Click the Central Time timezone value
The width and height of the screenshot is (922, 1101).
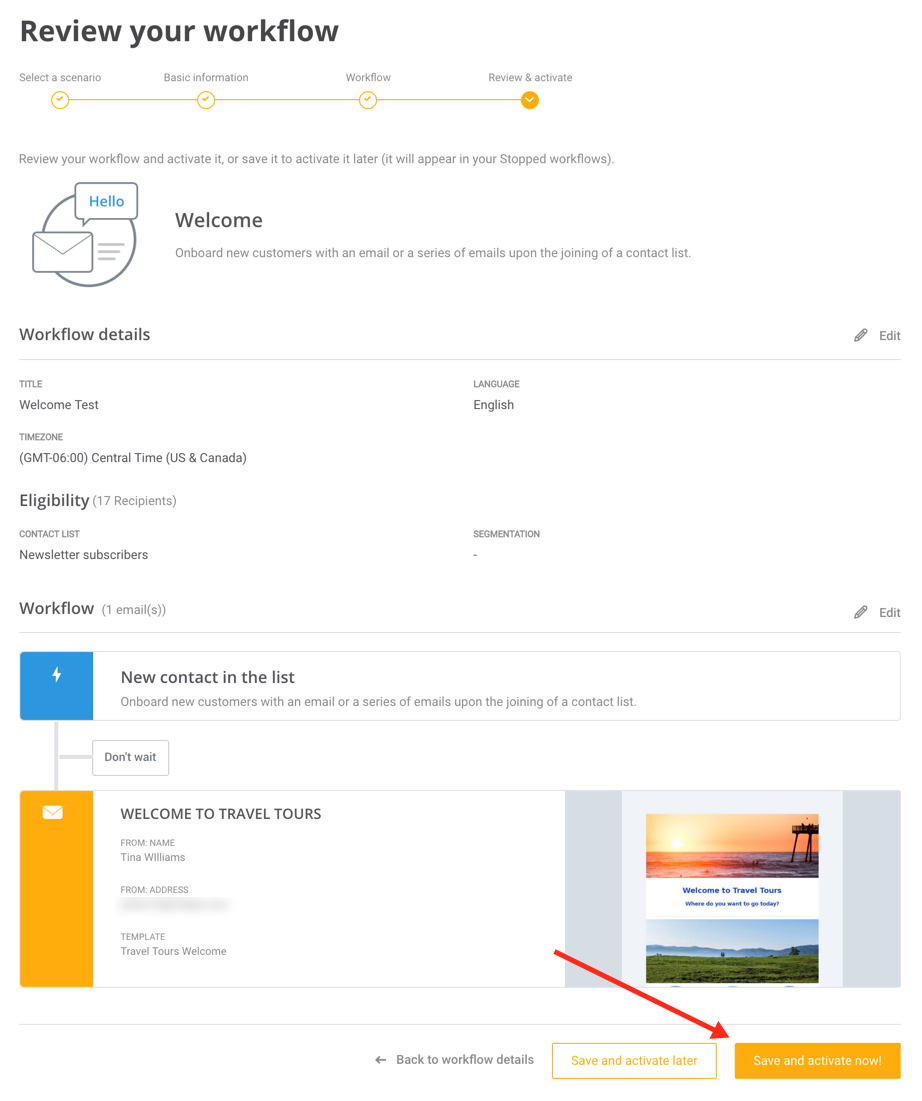[x=133, y=458]
